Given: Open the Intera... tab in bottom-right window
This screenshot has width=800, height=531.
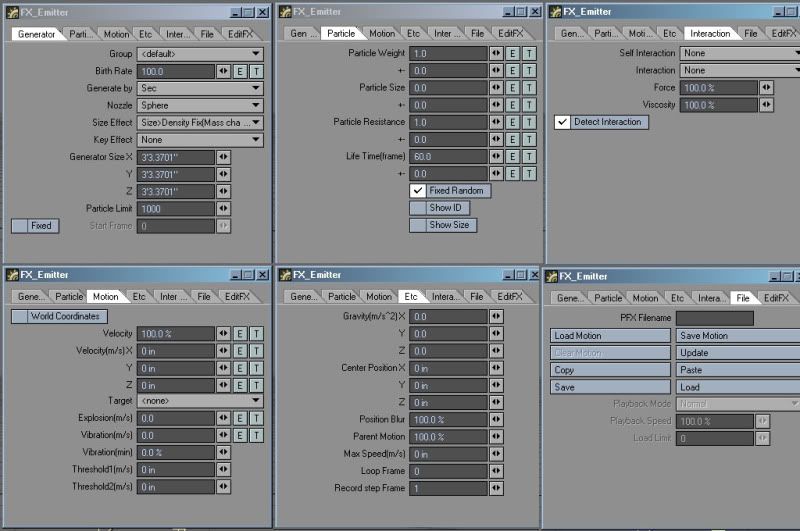Looking at the screenshot, I should (x=710, y=298).
